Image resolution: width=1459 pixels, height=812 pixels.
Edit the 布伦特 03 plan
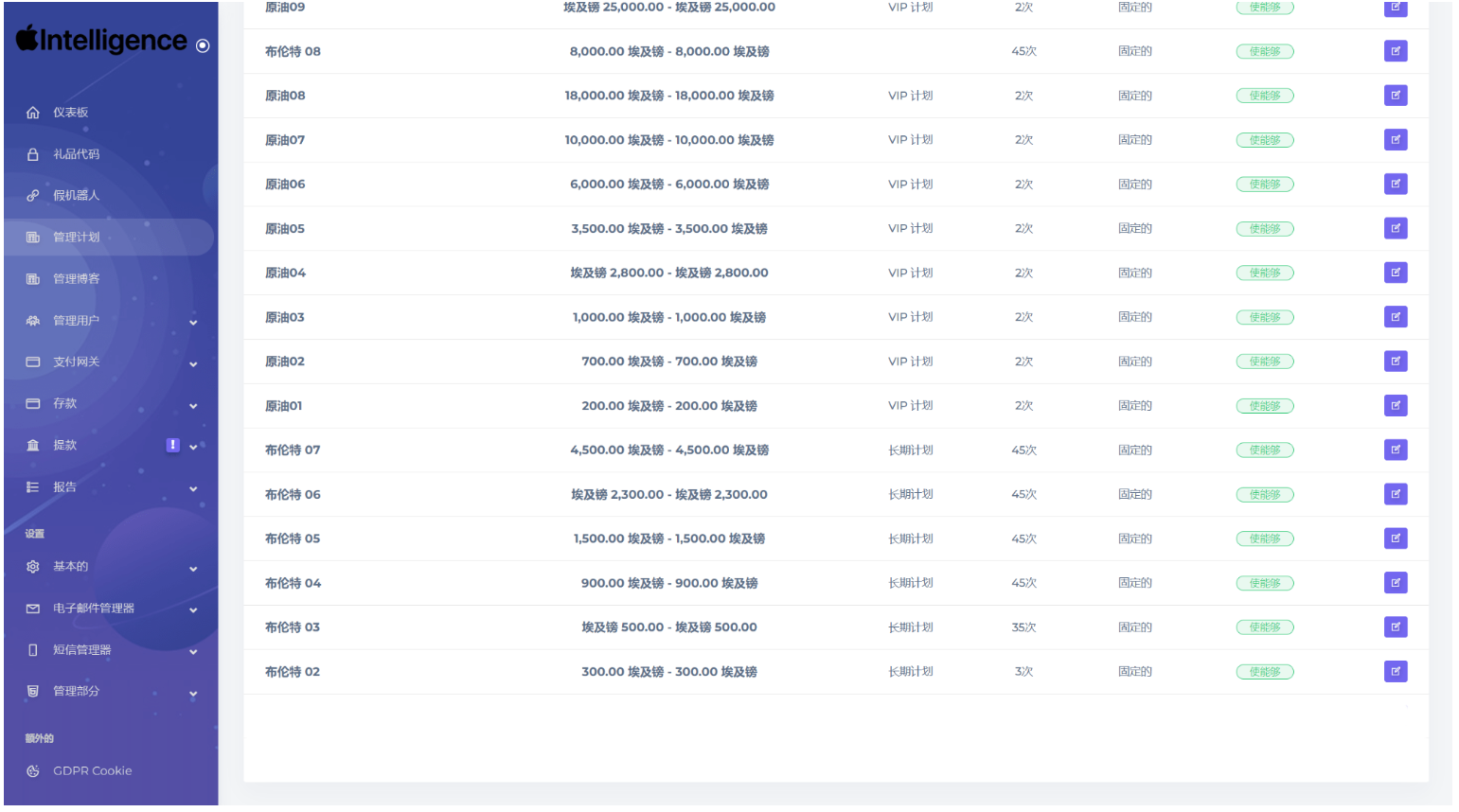[x=1395, y=627]
